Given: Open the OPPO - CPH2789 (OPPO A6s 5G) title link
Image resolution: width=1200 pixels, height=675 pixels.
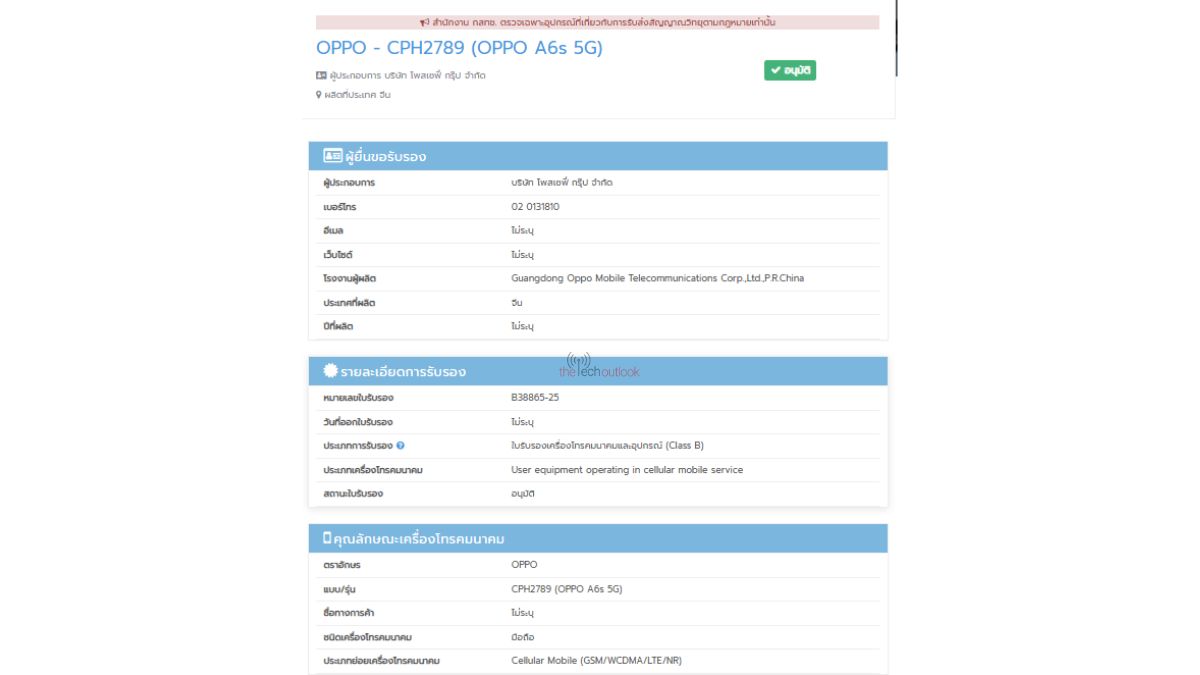Looking at the screenshot, I should tap(459, 47).
